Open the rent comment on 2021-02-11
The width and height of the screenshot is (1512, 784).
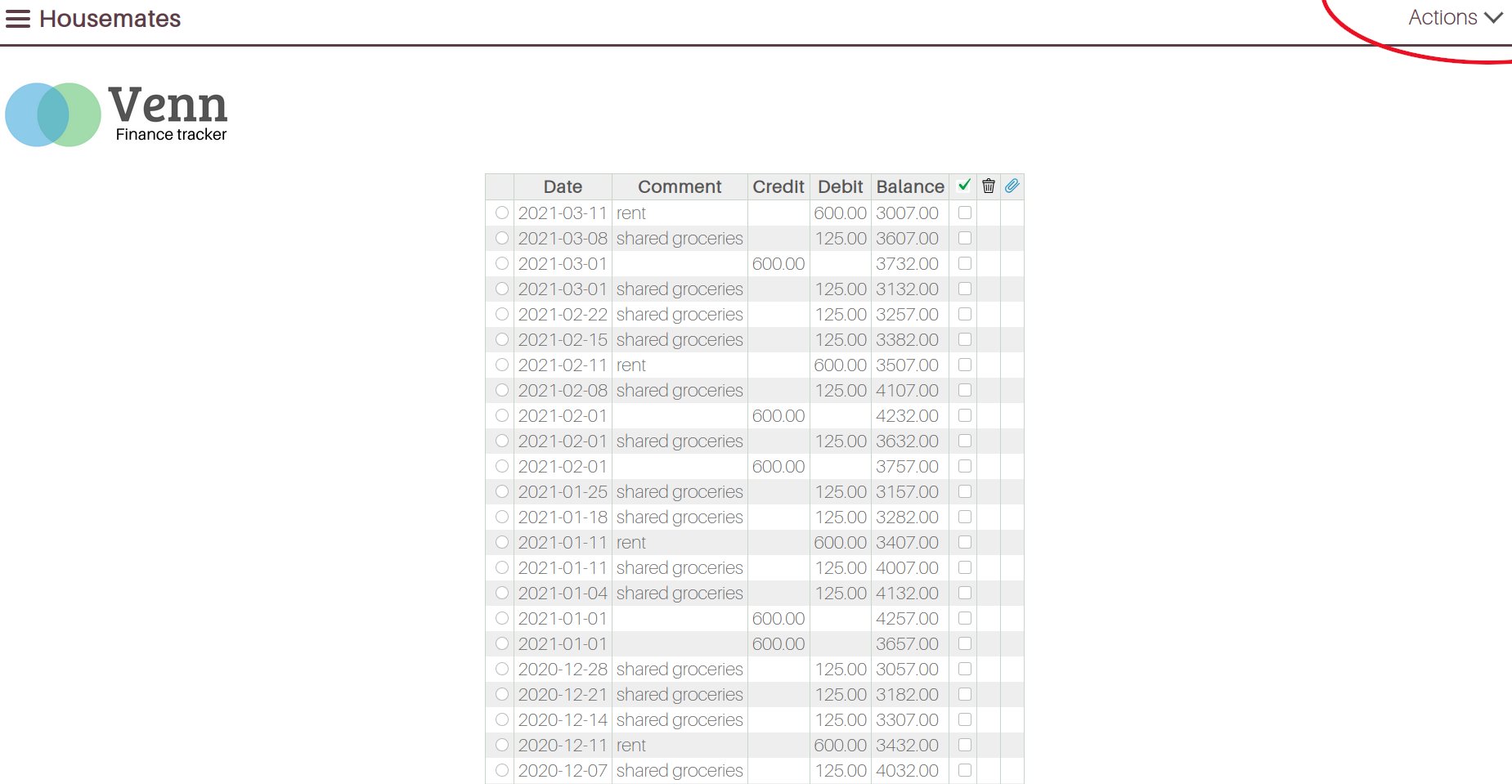631,365
